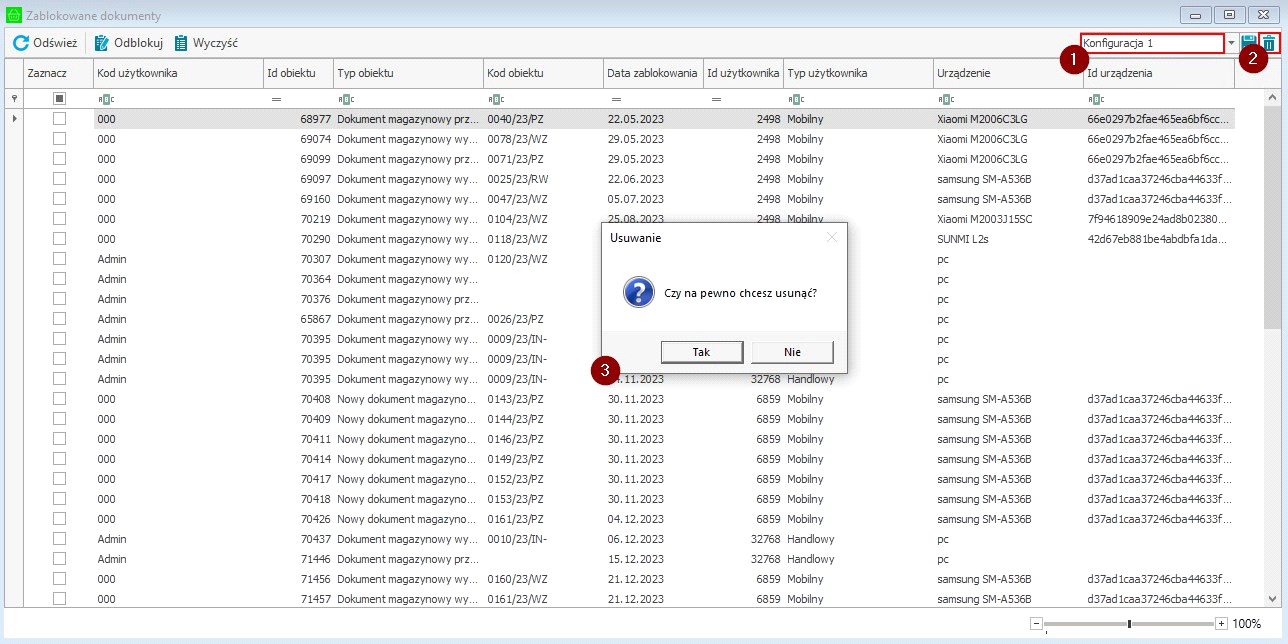1288x644 pixels.
Task: Confirm deletion with the Tak button
Action: [x=702, y=352]
